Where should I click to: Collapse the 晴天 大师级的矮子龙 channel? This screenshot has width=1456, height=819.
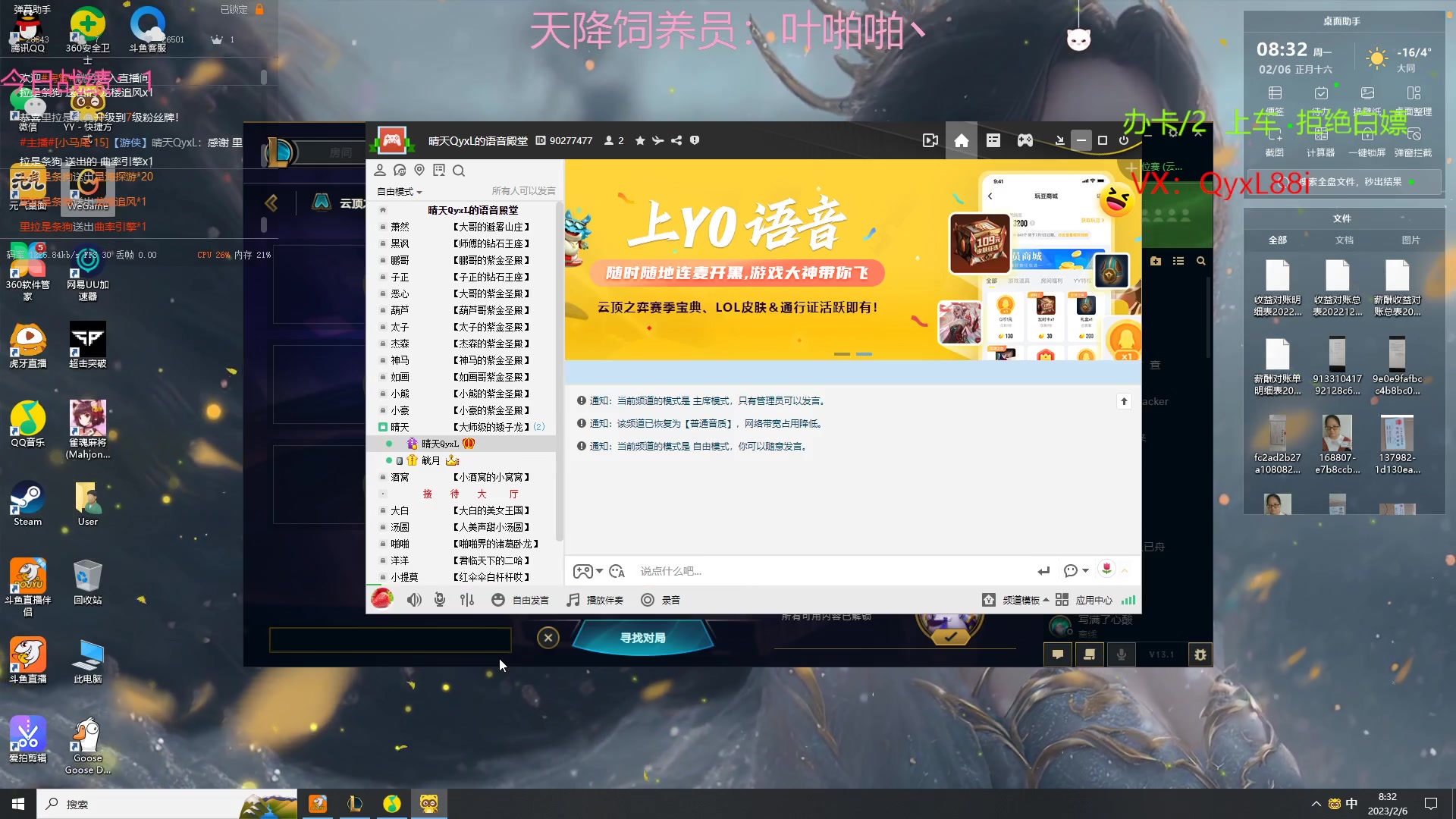383,427
